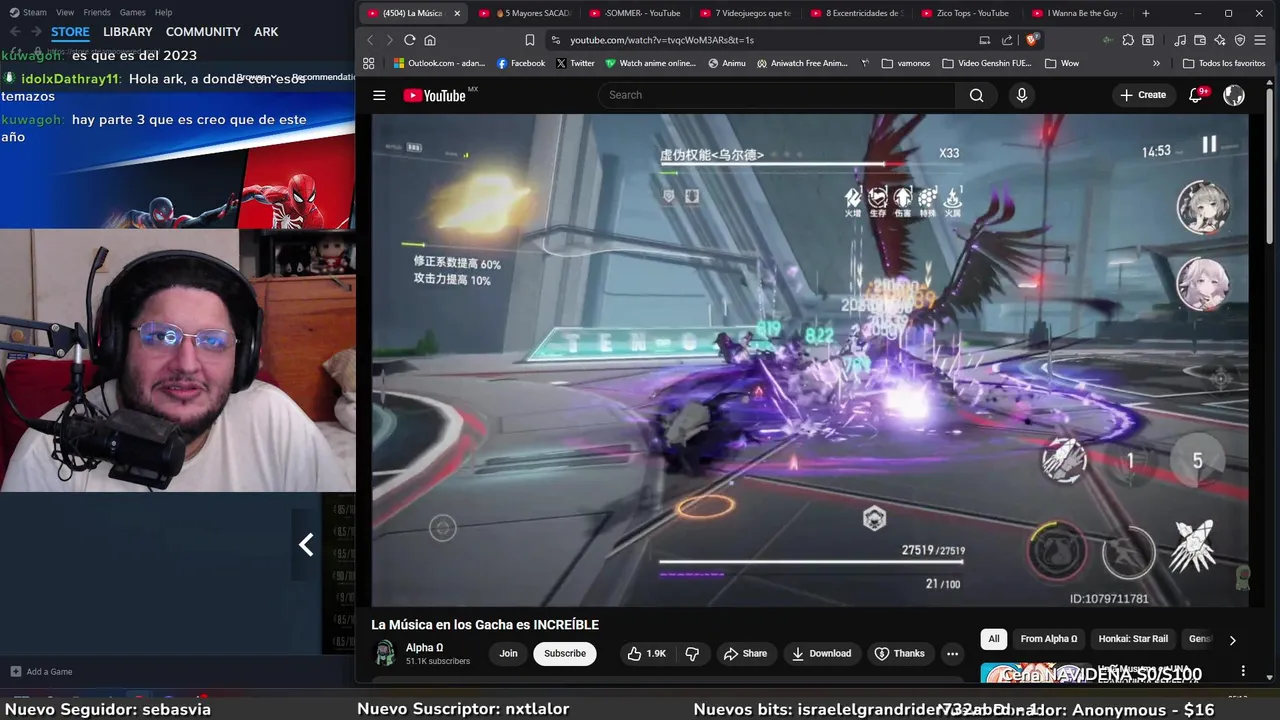Image resolution: width=1280 pixels, height=720 pixels.
Task: Click the YouTube logo
Action: (436, 95)
